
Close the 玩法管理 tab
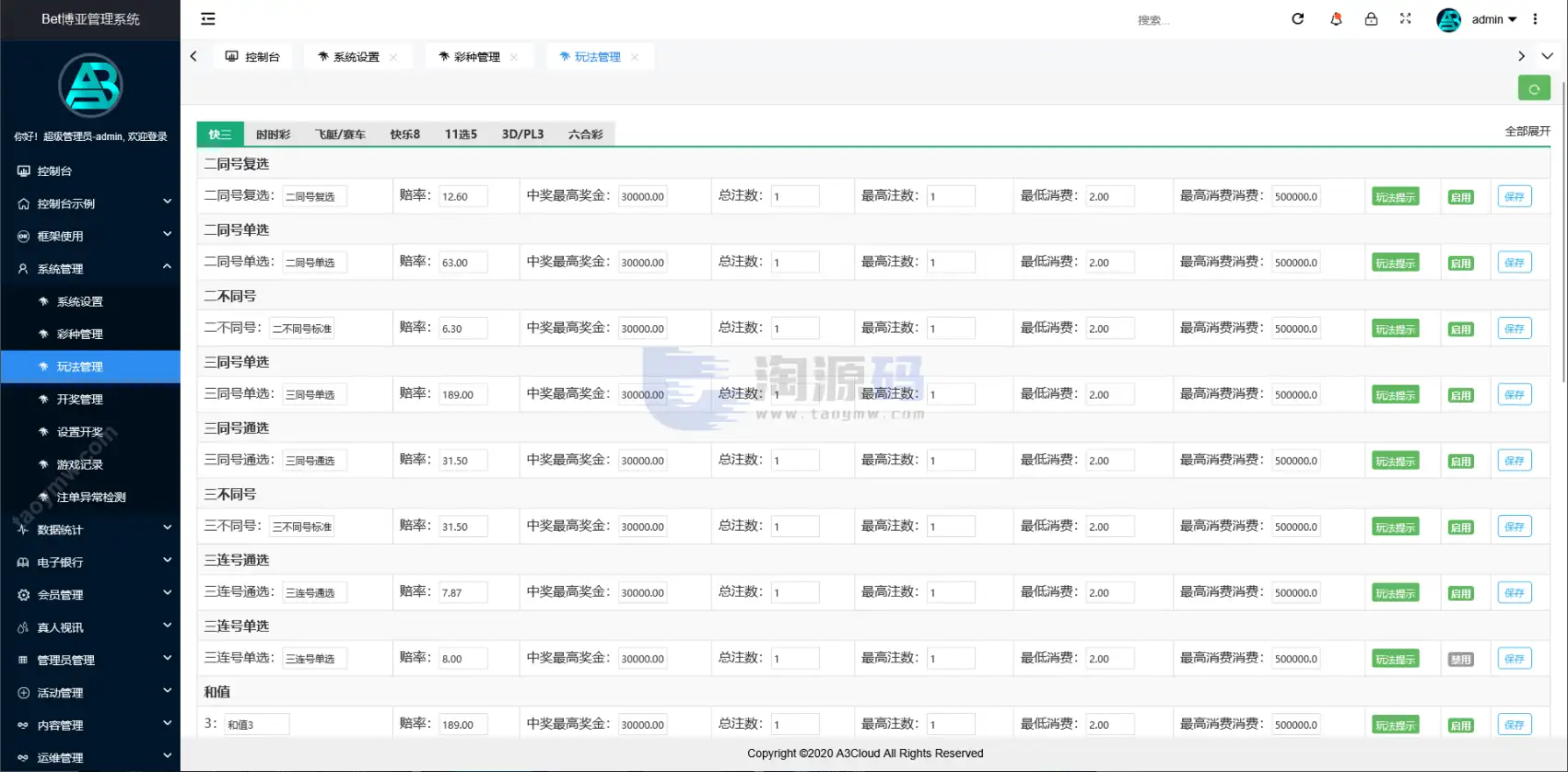click(635, 57)
